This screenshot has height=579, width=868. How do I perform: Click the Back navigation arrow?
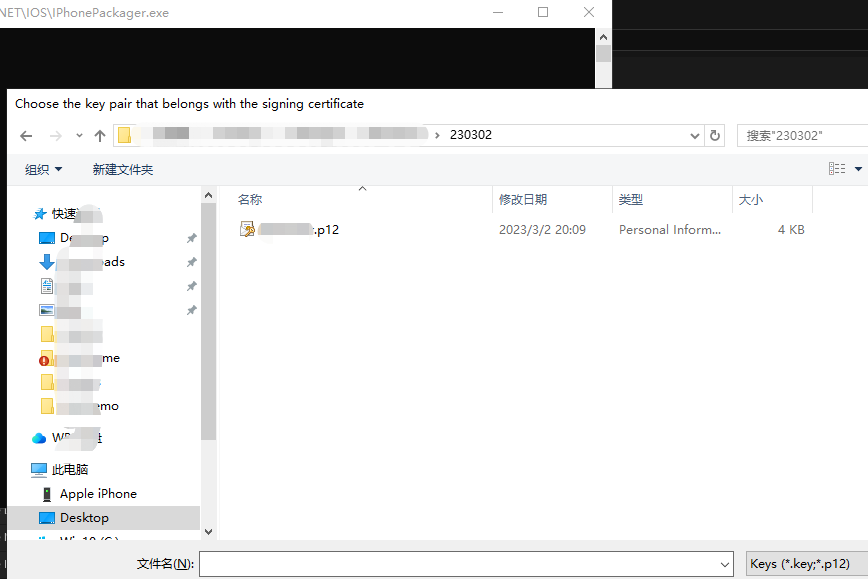(x=26, y=136)
